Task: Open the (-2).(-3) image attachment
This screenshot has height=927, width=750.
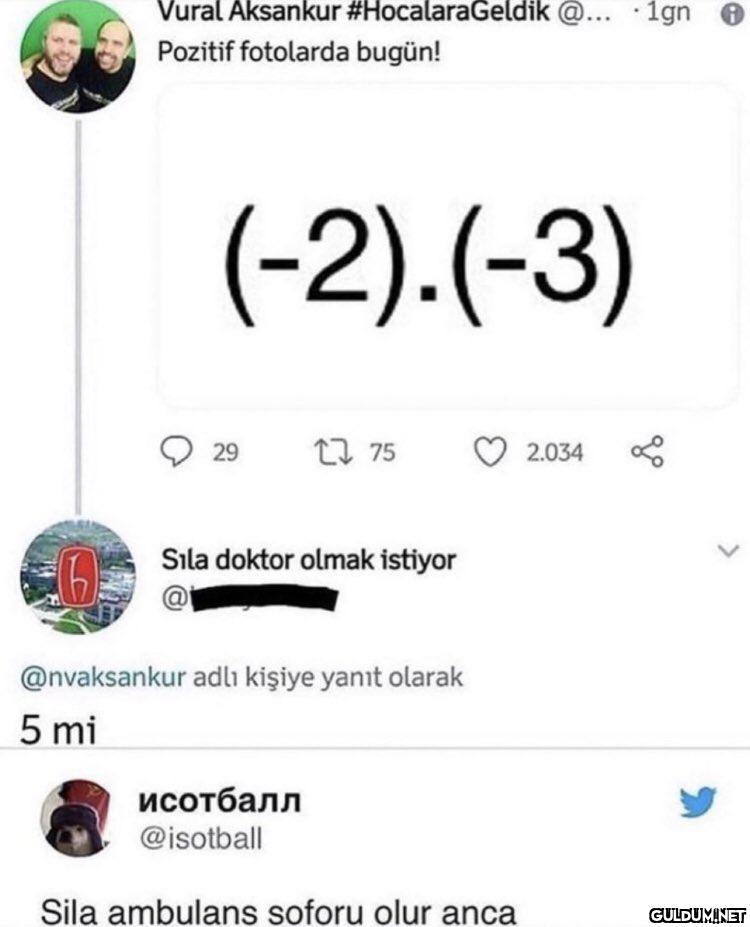Action: [x=448, y=247]
